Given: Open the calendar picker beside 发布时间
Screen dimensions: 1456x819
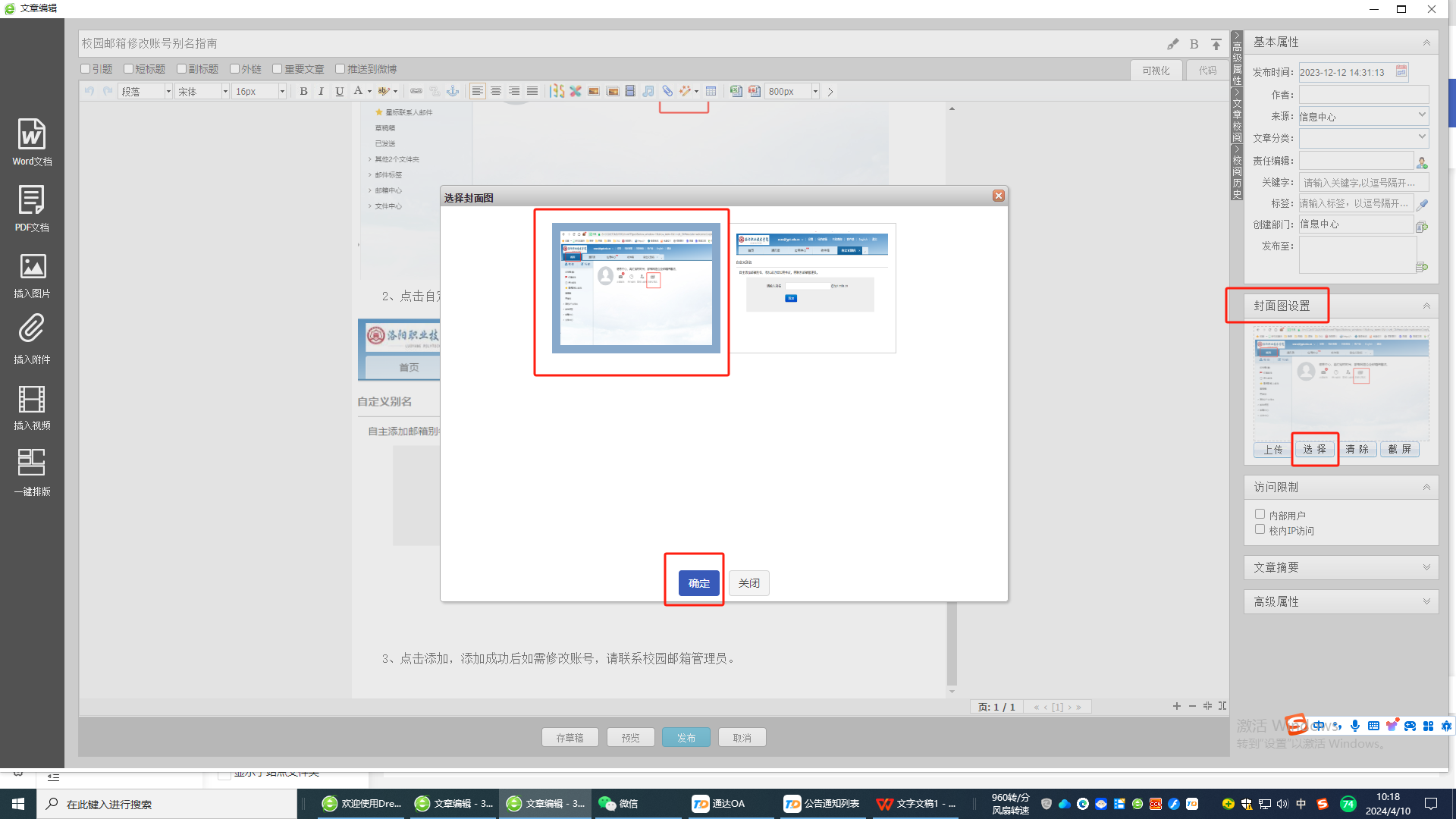Looking at the screenshot, I should [x=1401, y=72].
